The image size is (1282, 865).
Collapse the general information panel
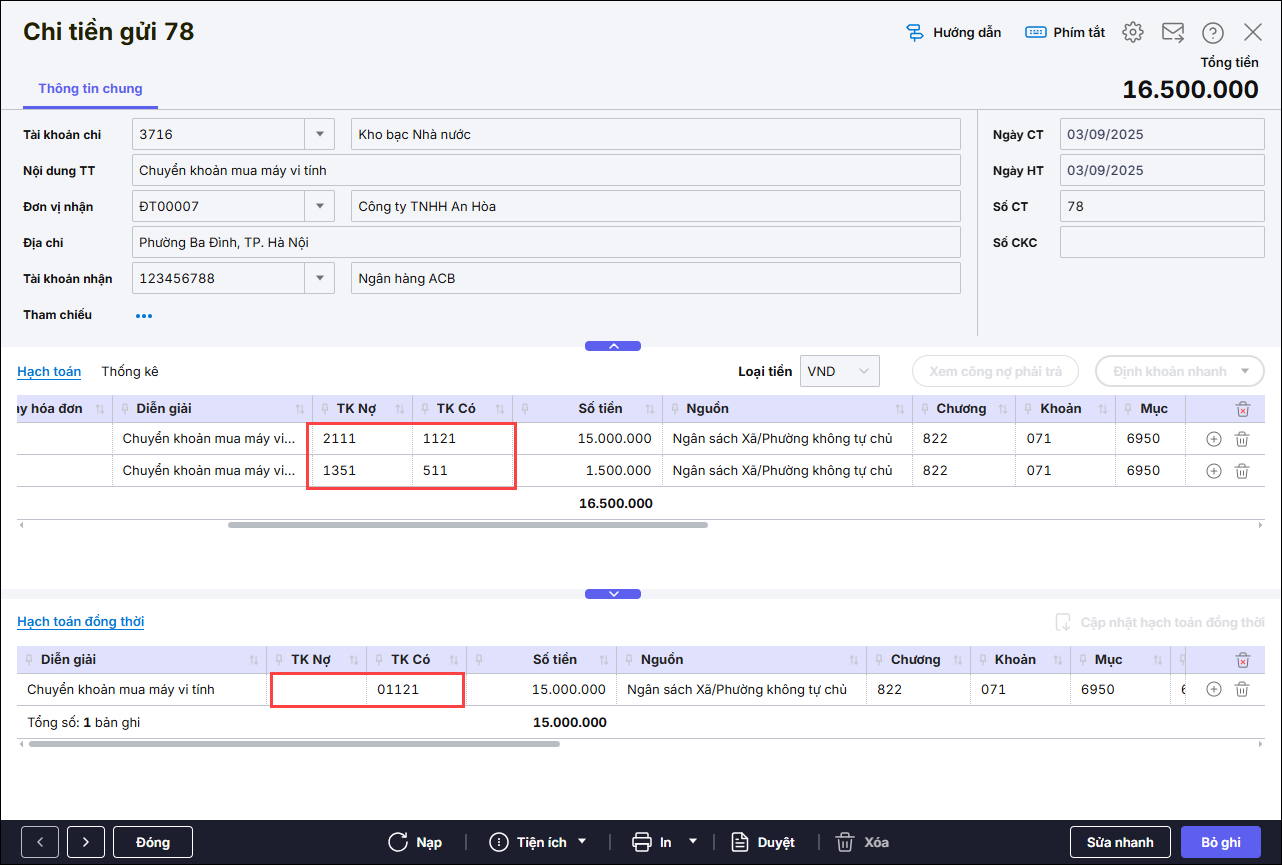[x=613, y=346]
